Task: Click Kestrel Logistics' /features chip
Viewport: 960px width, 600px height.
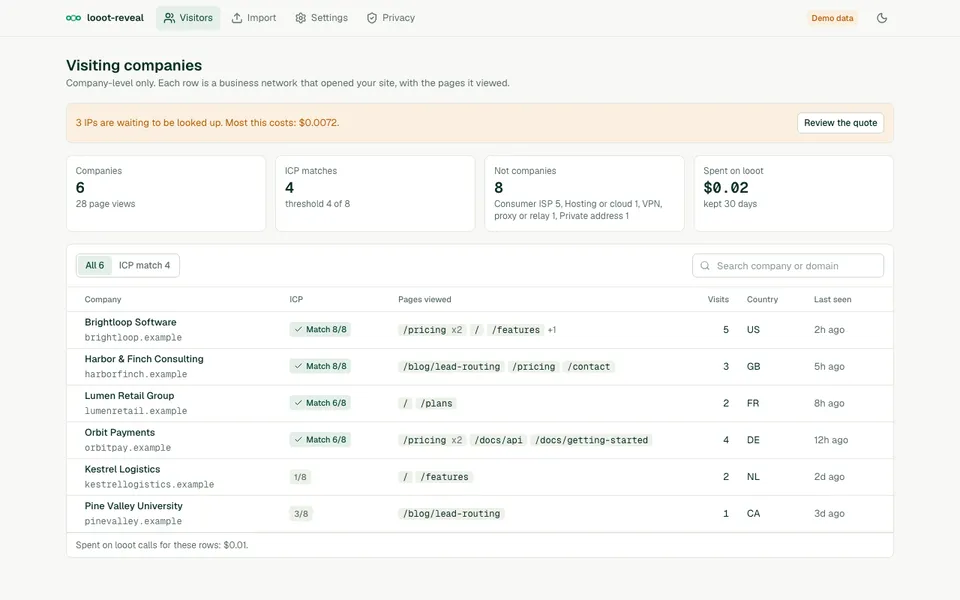Action: [x=444, y=477]
